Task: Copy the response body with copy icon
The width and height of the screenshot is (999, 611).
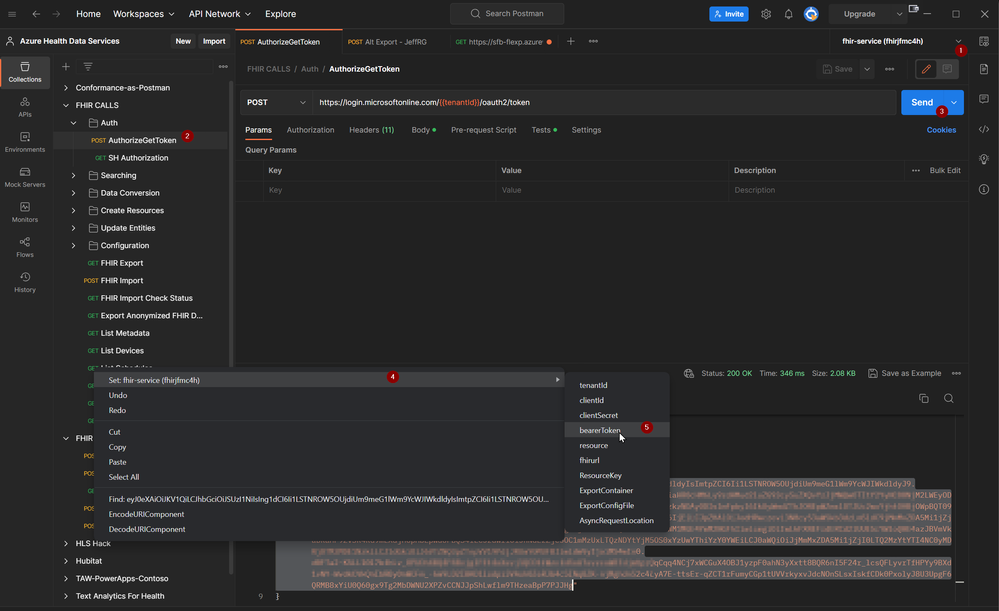Action: (924, 398)
